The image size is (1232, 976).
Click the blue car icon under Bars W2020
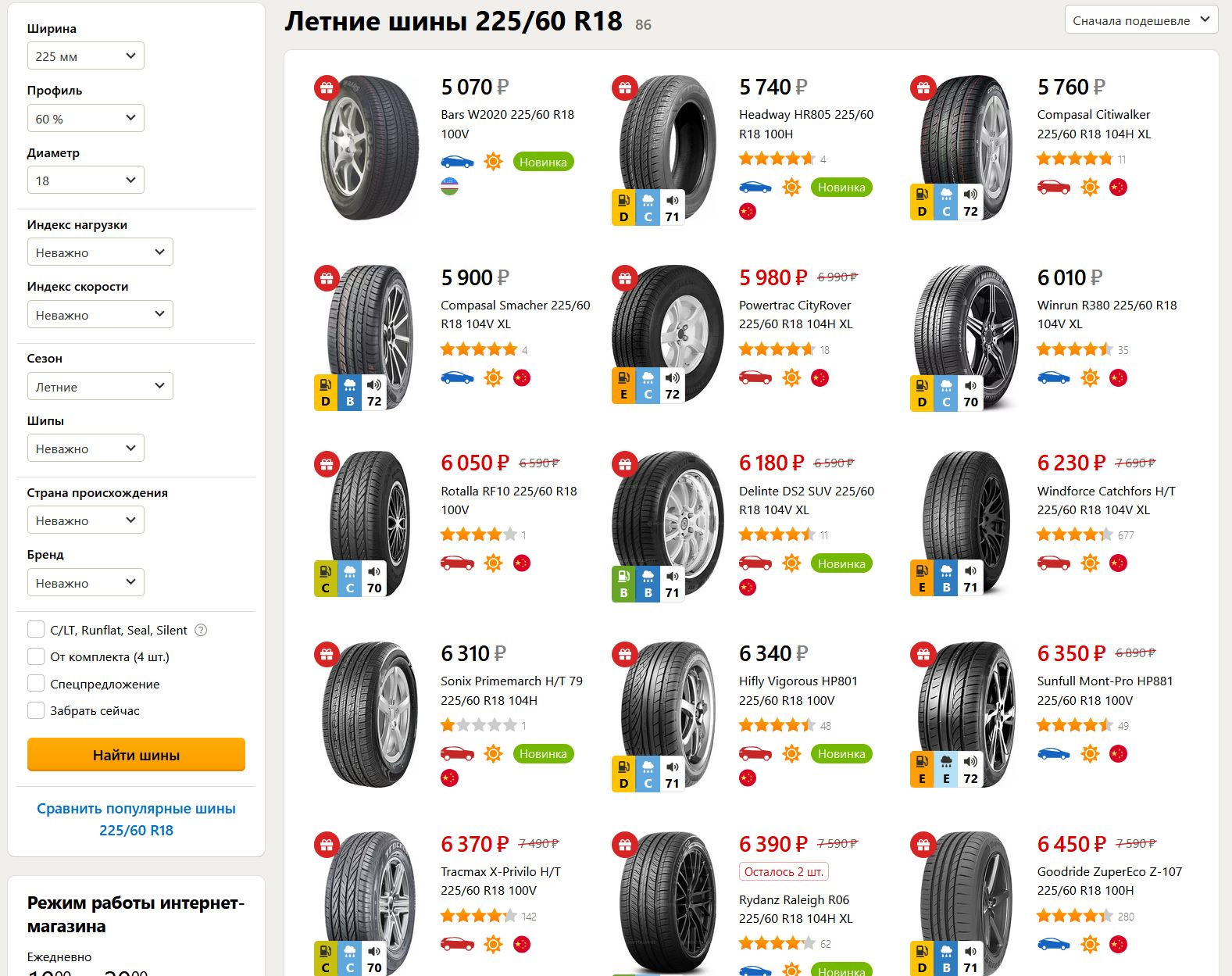click(457, 163)
